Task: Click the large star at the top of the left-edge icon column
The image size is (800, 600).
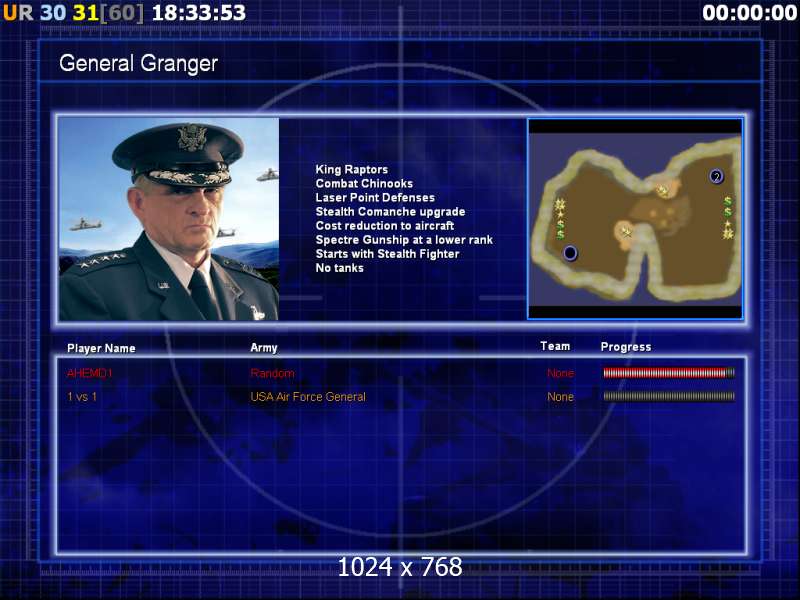Action: [x=560, y=205]
